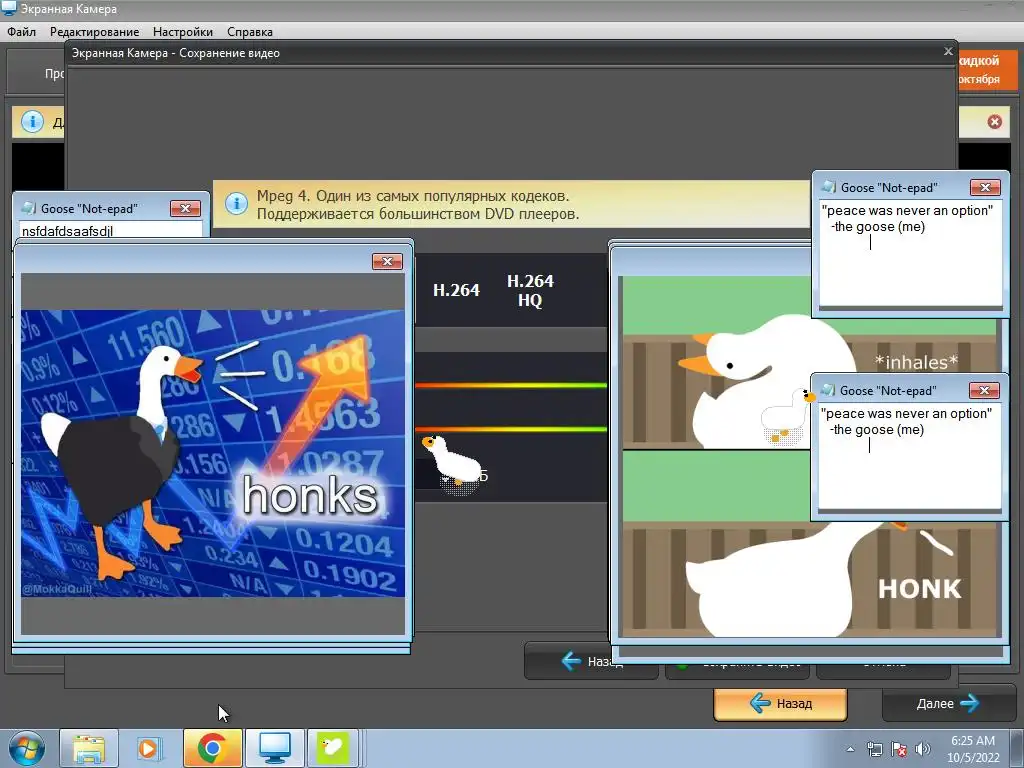
Task: Click the text area of the upper-right Goose Not-epad
Action: [x=910, y=253]
